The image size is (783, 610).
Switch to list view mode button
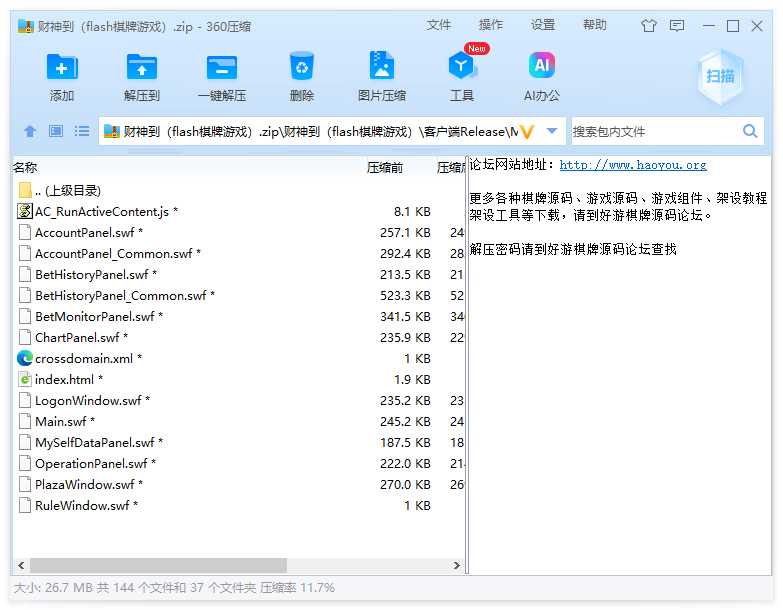pos(81,131)
